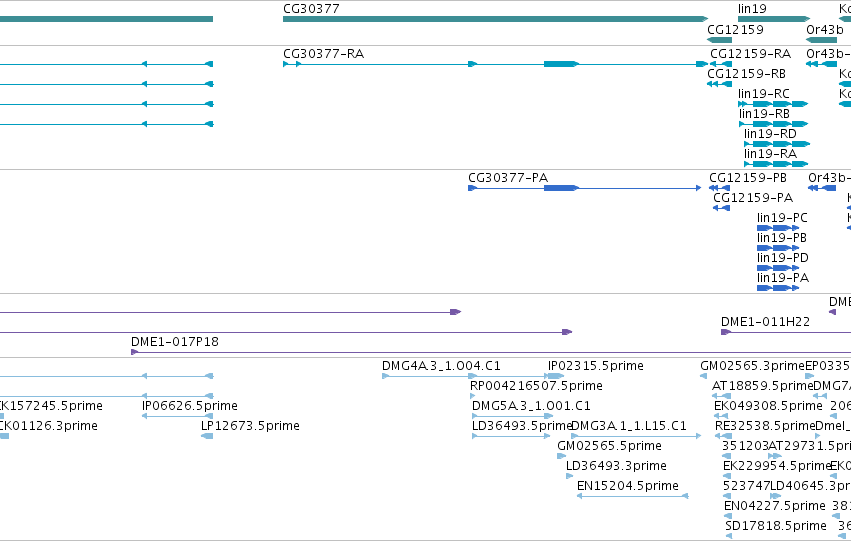Click the DMG5A3_1.001.C1 label
Screen dimensions: 851x541
(x=531, y=406)
